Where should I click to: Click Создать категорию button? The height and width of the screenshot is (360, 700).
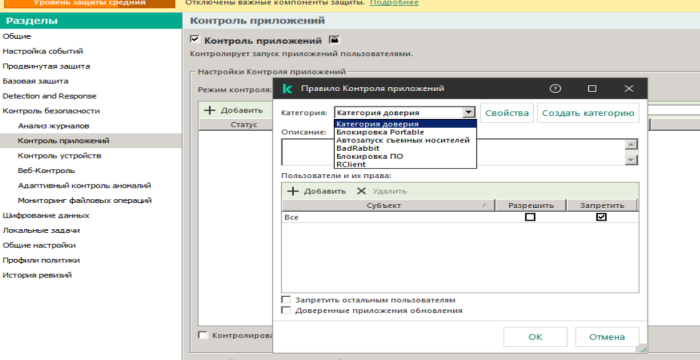pos(588,113)
